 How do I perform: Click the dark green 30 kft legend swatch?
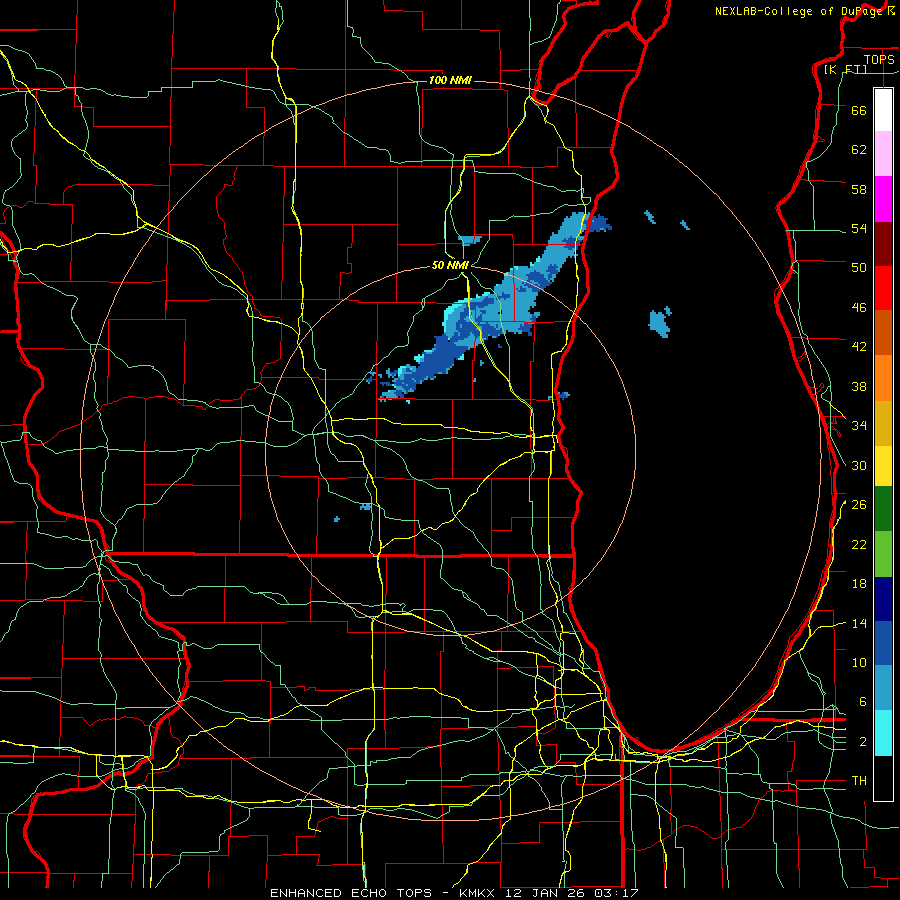[x=883, y=509]
